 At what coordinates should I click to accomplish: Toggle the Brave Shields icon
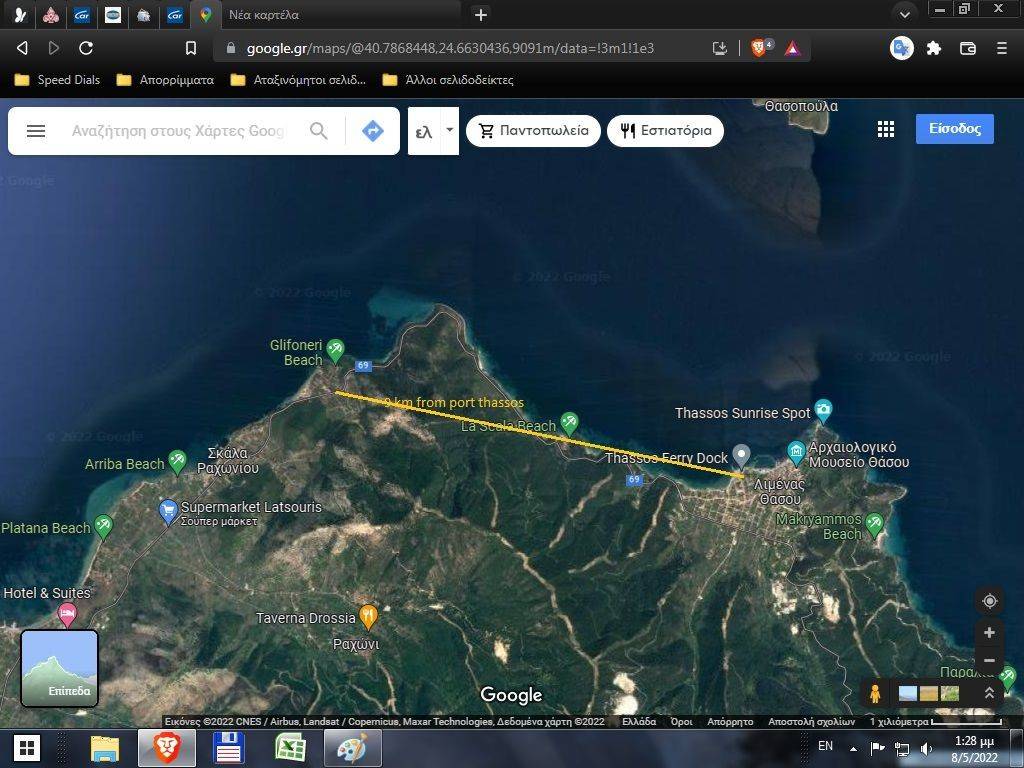click(x=759, y=47)
